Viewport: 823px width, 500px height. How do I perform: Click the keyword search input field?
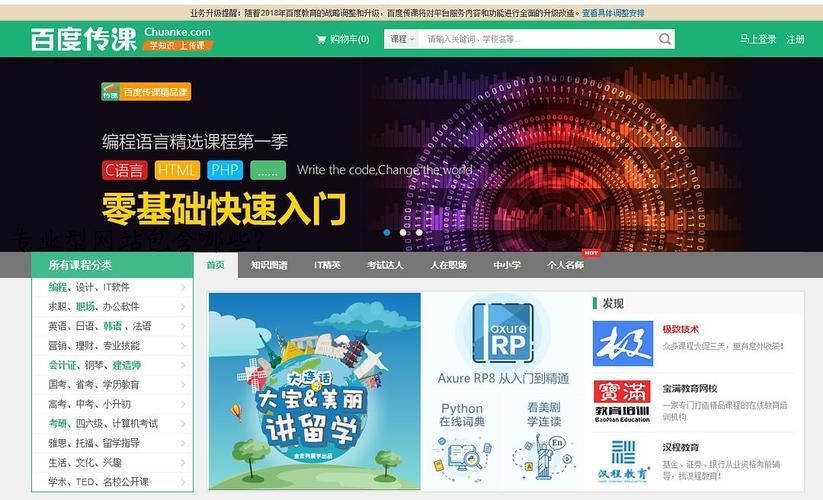(x=537, y=39)
